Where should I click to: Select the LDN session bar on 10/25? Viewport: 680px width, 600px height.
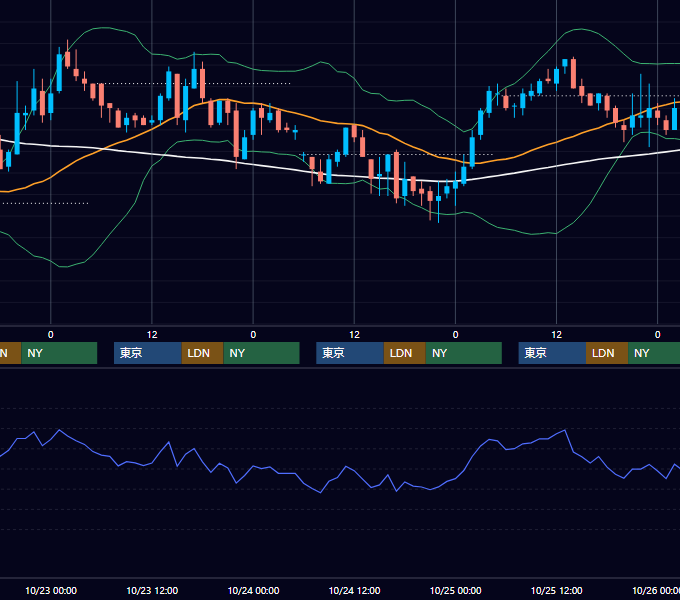coord(607,353)
